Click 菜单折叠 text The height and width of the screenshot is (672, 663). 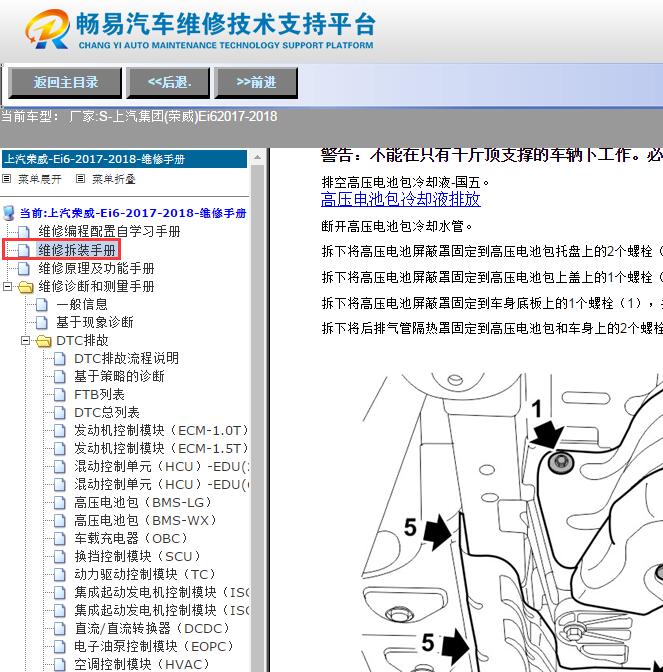114,179
